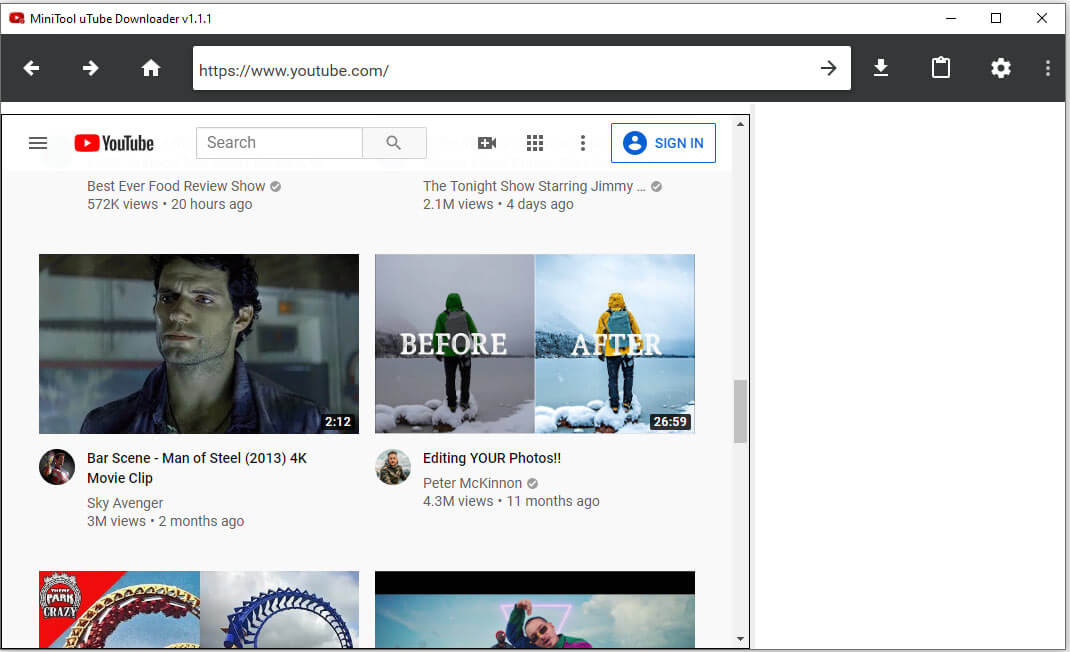This screenshot has width=1070, height=652.
Task: Click inside the YouTube search field
Action: tap(279, 143)
